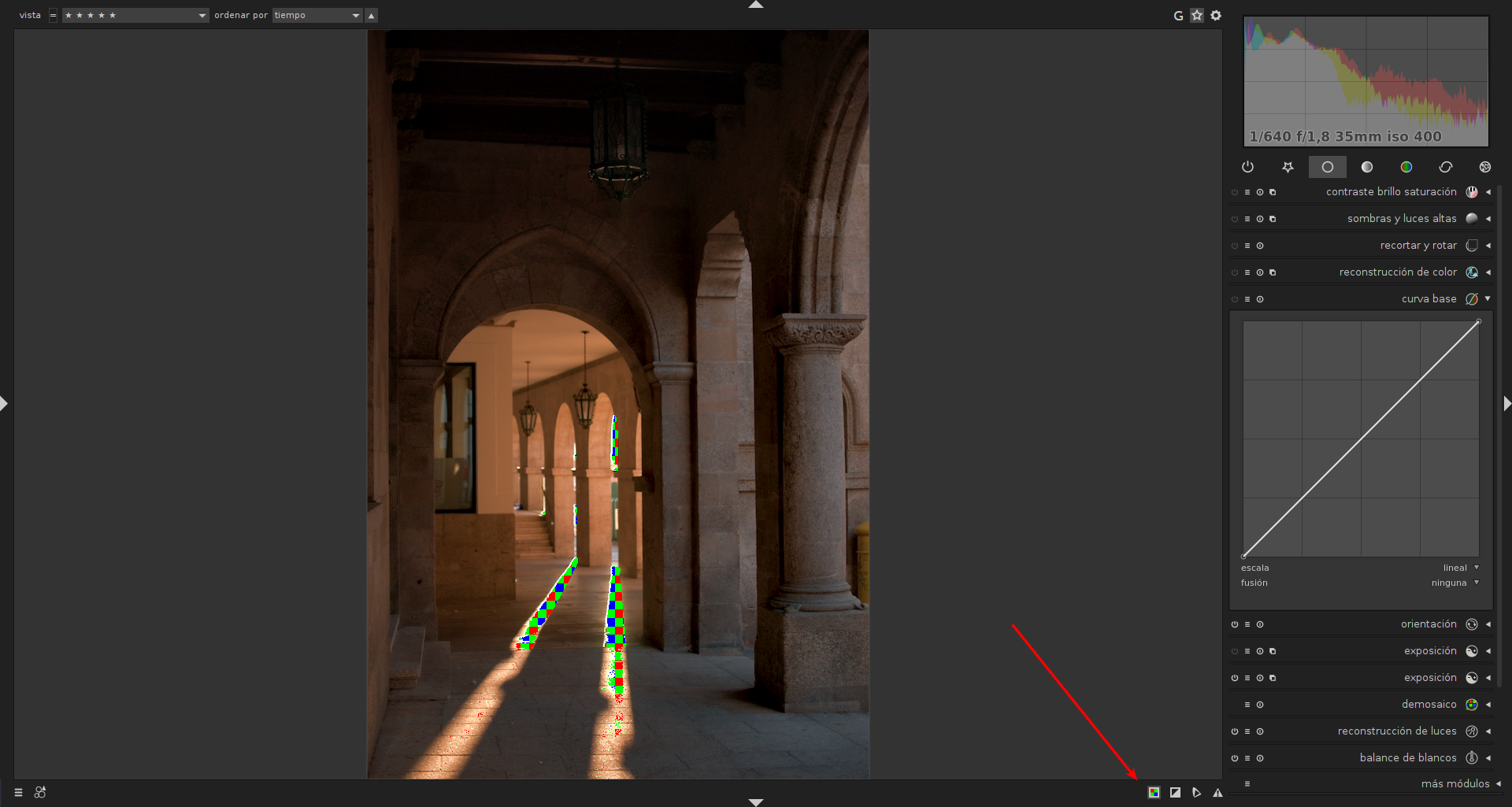
Task: Reset the recortar y rotar module
Action: tap(1260, 246)
